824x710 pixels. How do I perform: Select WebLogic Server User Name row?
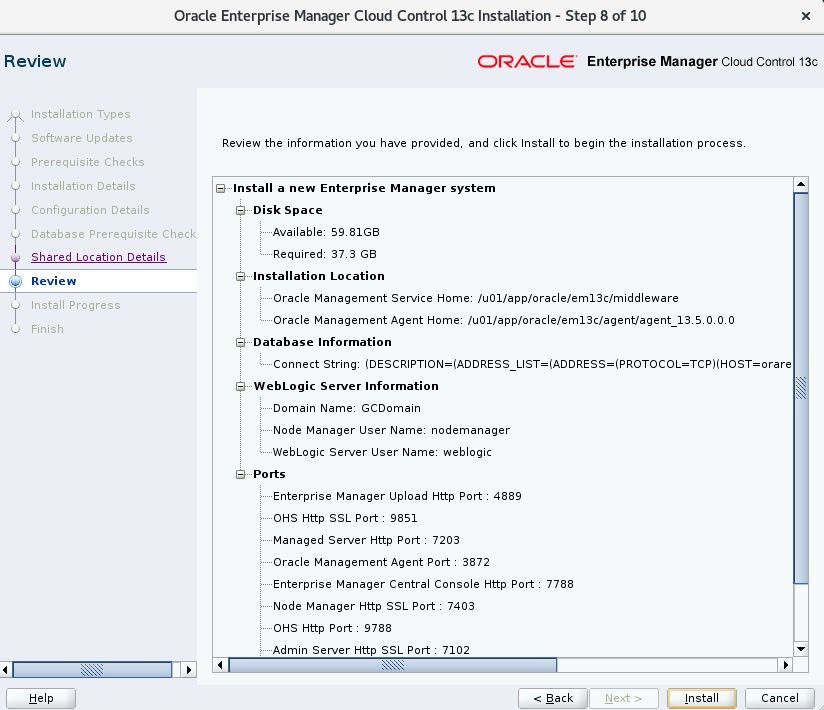[382, 452]
